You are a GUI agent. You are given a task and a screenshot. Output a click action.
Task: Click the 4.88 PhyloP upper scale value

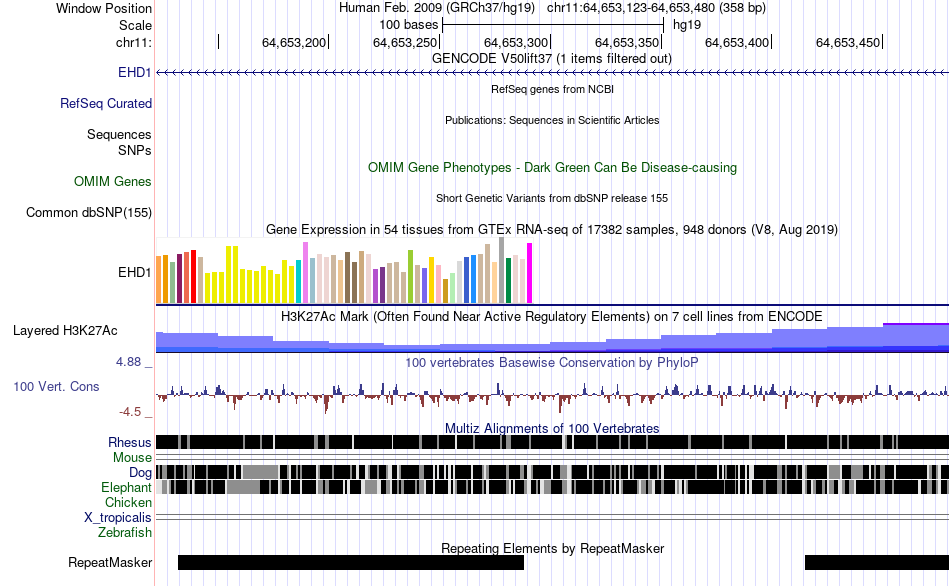128,362
